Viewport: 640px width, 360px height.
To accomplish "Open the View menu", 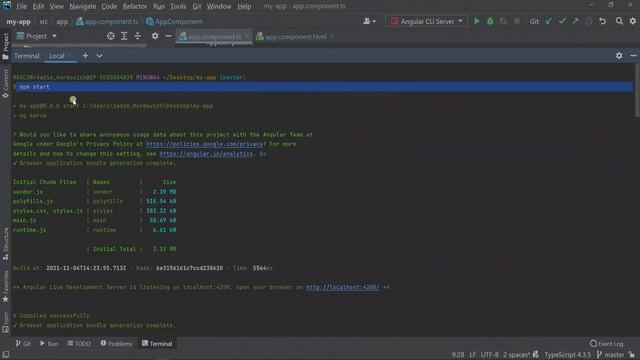I will coord(57,7).
